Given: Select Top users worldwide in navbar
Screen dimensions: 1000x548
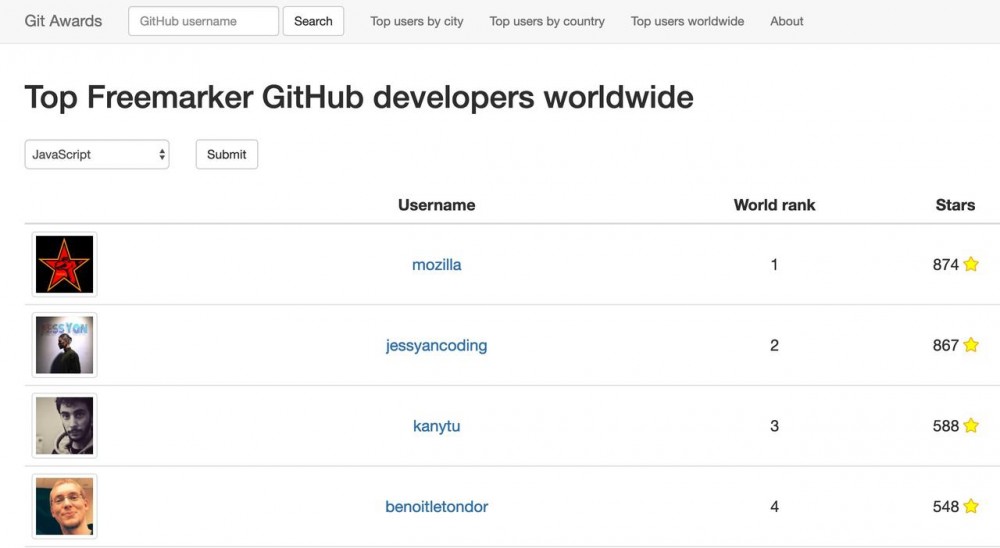Looking at the screenshot, I should 687,21.
